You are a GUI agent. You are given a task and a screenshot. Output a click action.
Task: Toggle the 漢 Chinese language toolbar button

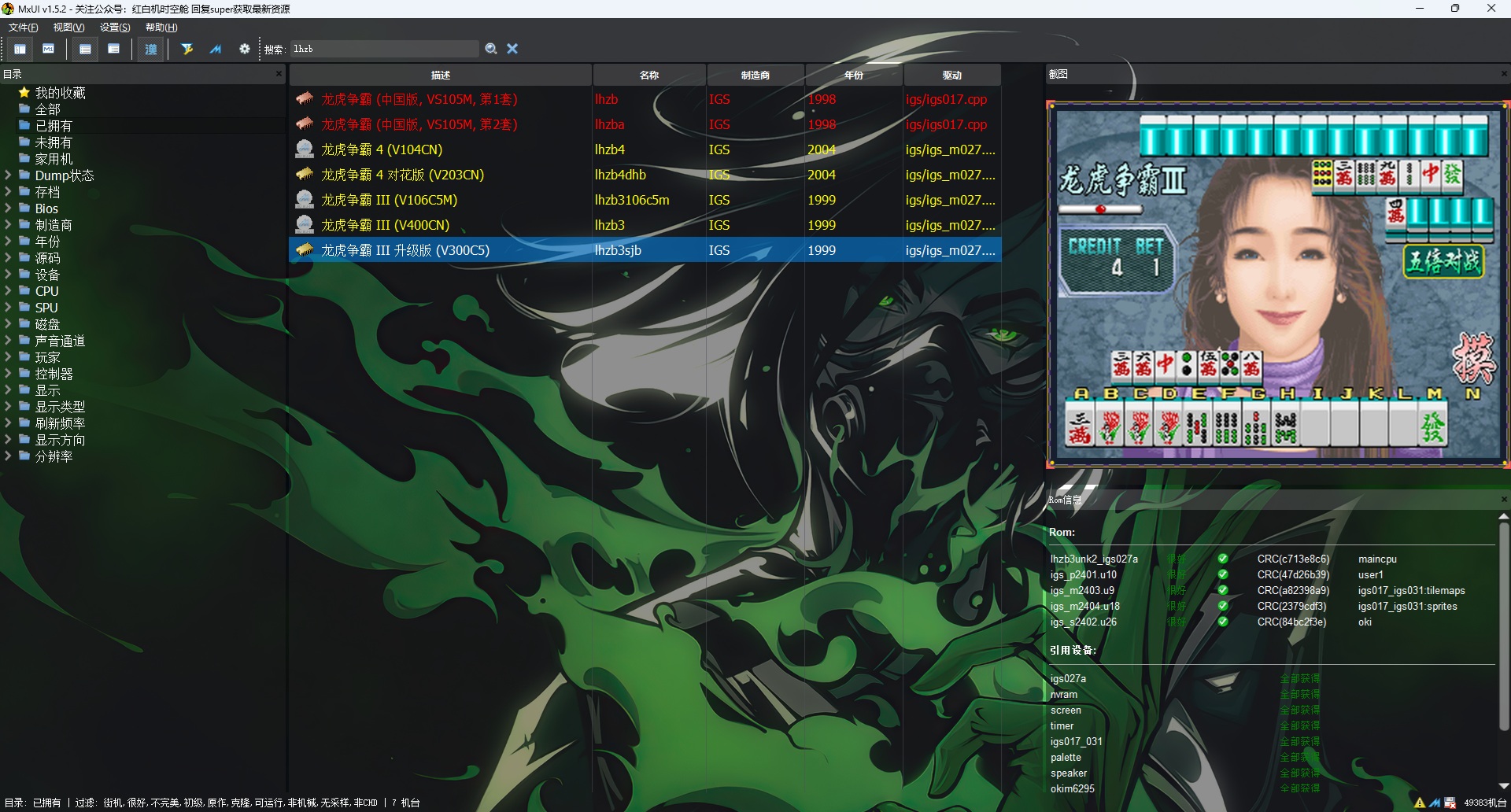150,49
